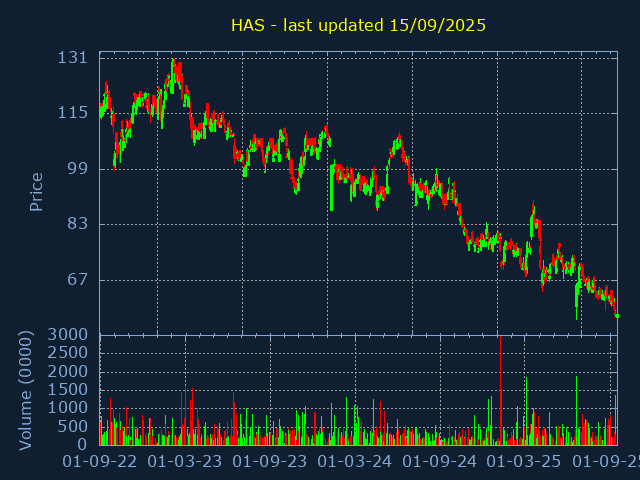Click the chart title 'HAS - last updated 15/09/2025'
This screenshot has height=480, width=640.
[358, 25]
